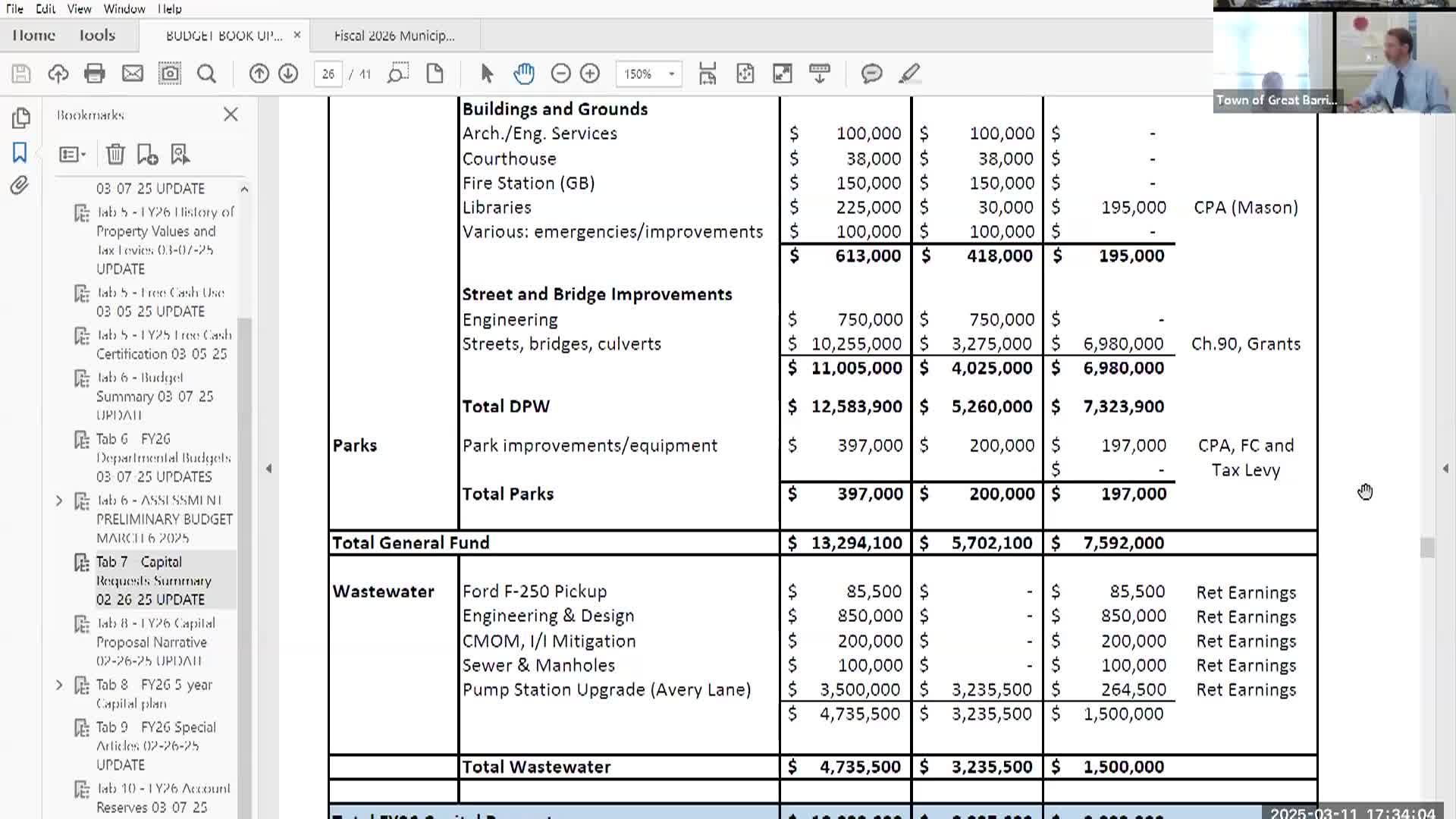The height and width of the screenshot is (819, 1456).
Task: Click the fit width scrolling icon
Action: 708,74
